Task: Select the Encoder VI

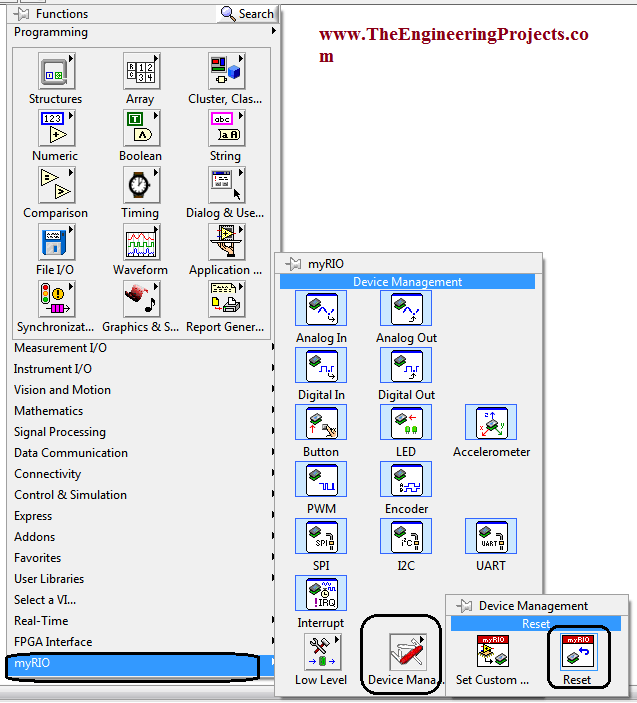Action: (406, 479)
